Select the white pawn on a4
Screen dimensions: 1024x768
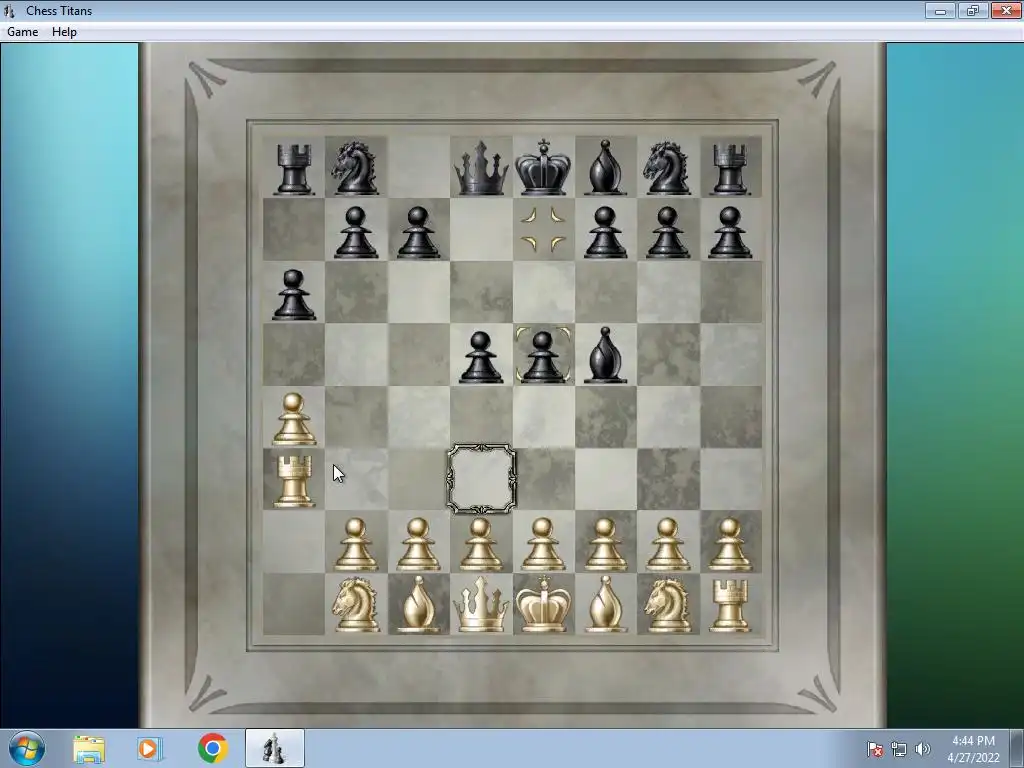[x=293, y=419]
